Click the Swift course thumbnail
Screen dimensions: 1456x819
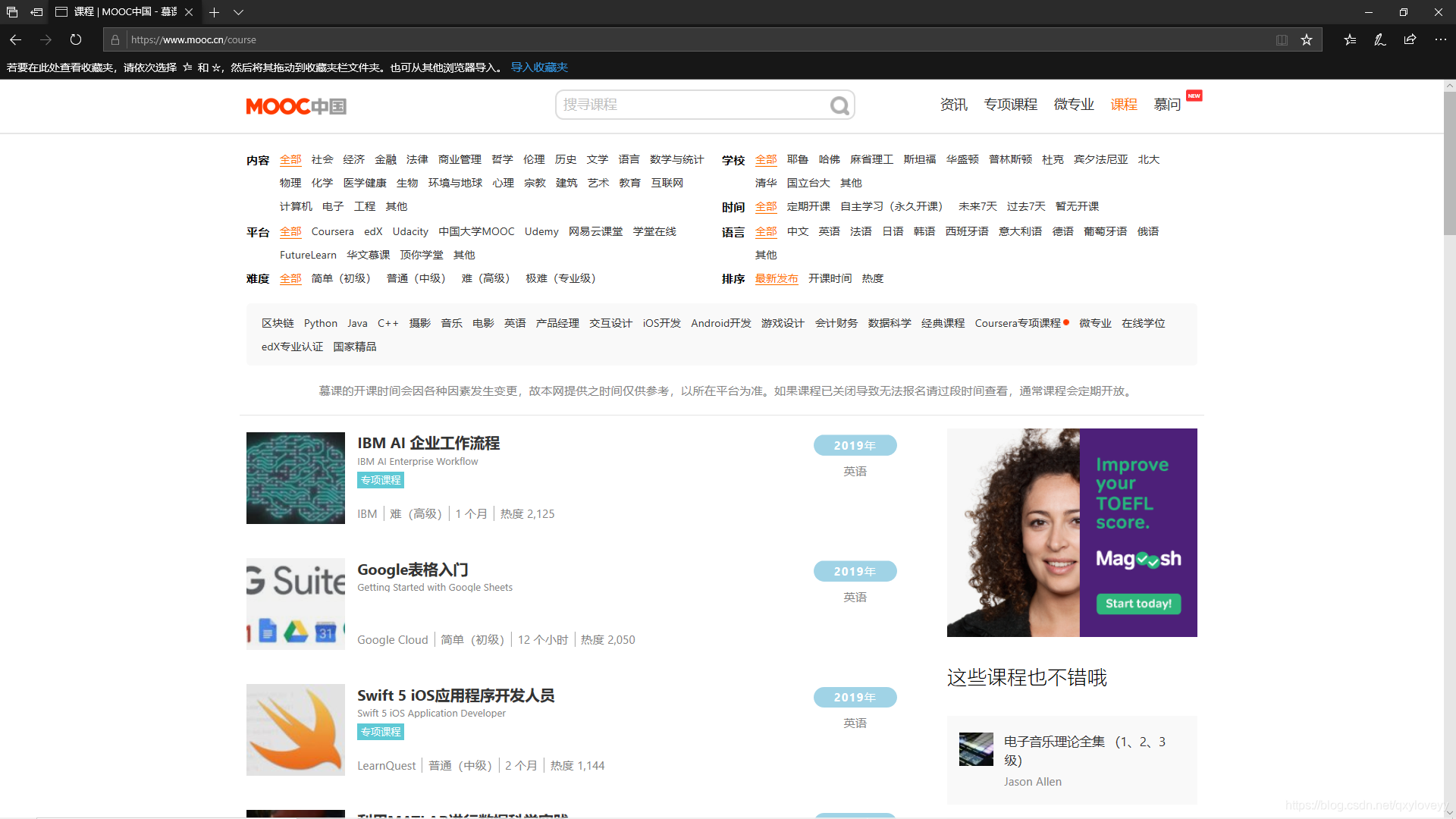click(x=296, y=730)
